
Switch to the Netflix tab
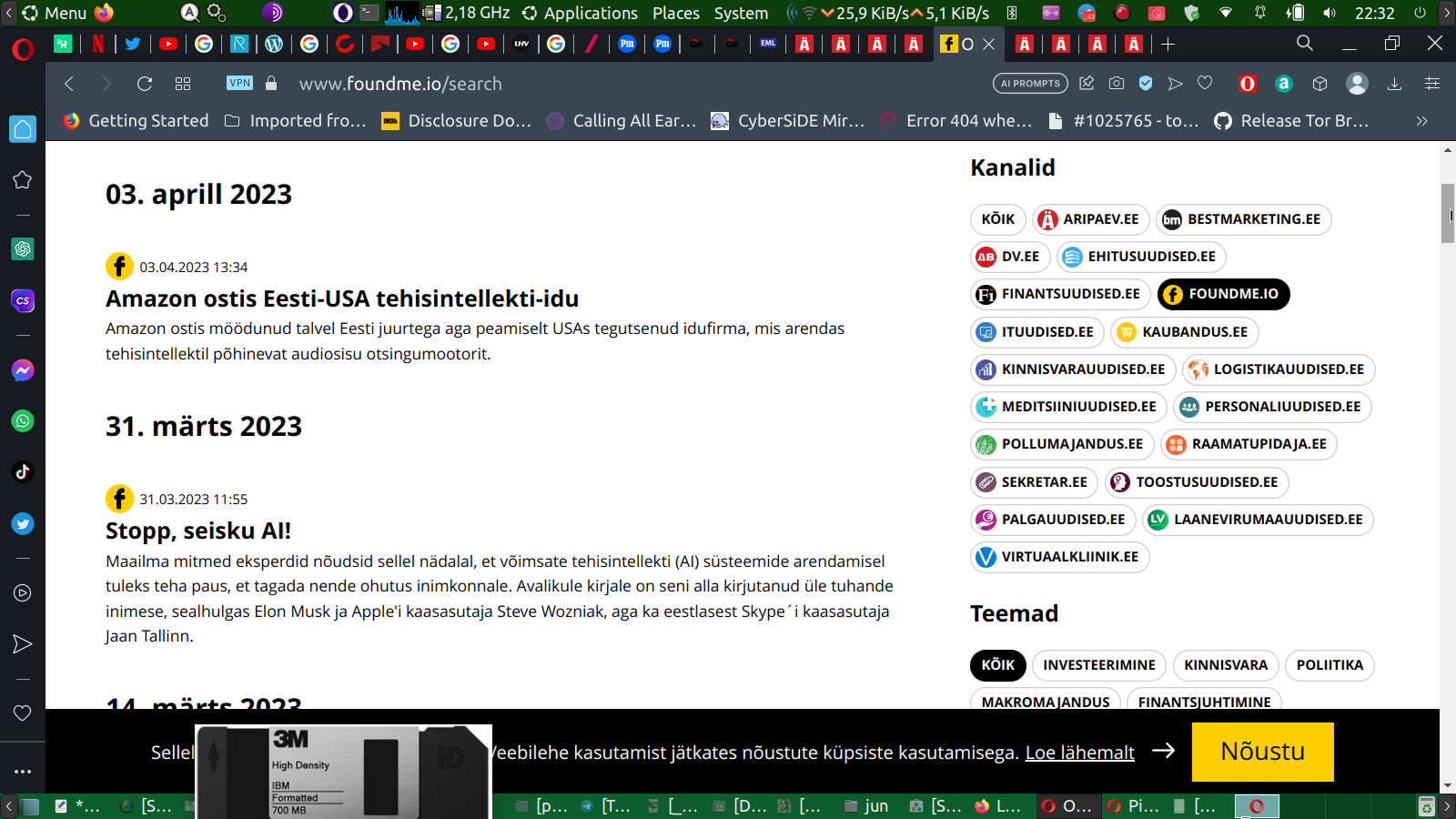[x=98, y=44]
